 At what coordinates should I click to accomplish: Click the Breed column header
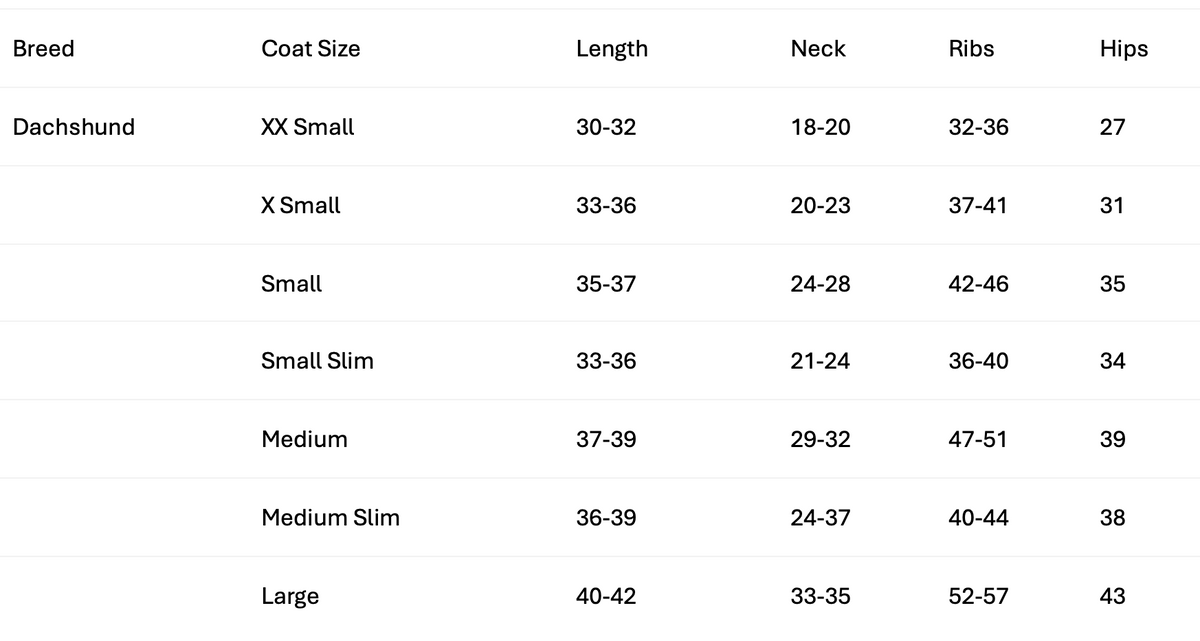tap(44, 49)
